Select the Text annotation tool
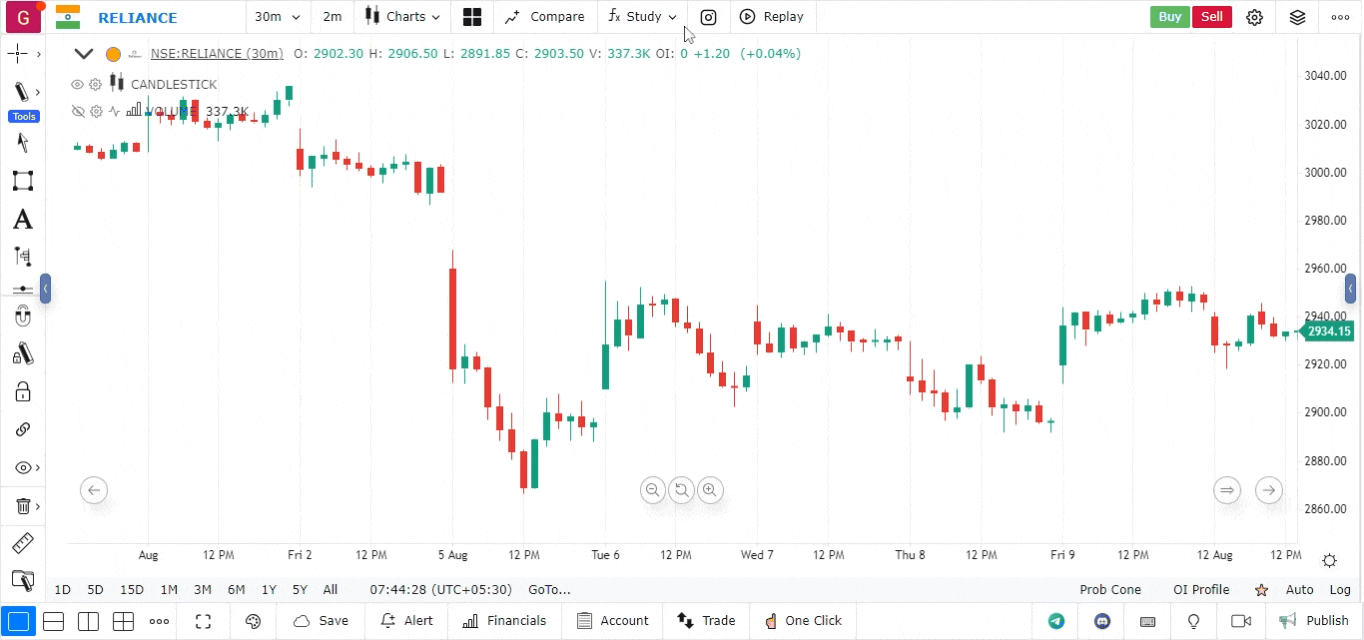 [x=22, y=220]
